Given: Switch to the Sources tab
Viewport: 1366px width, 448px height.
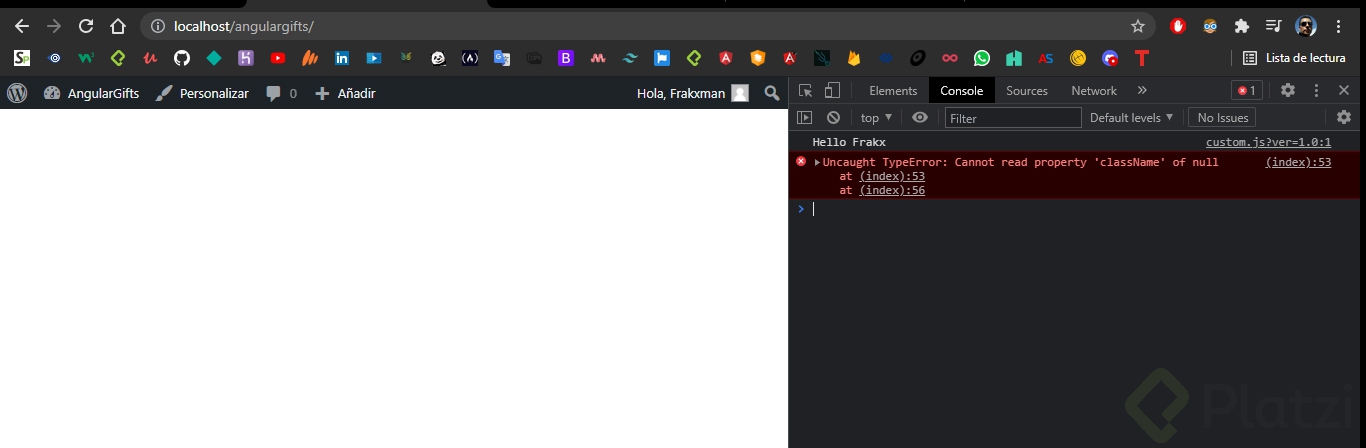Looking at the screenshot, I should 1027,91.
